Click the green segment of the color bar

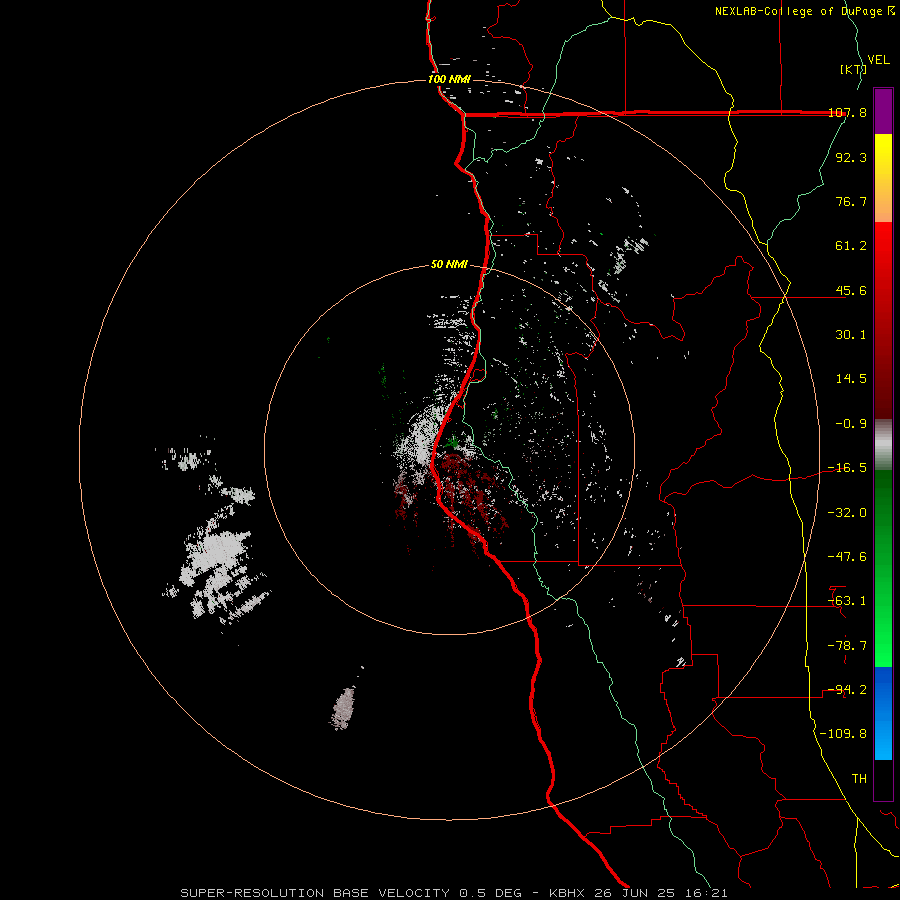(x=883, y=568)
